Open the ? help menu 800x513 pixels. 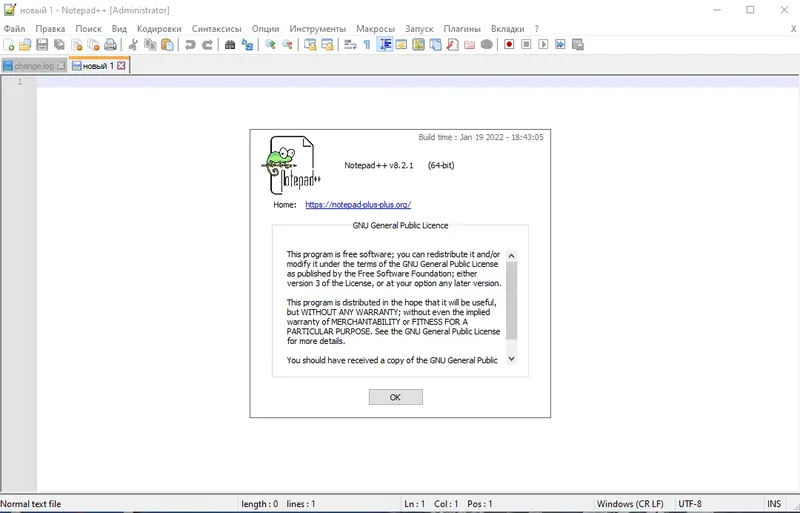coord(536,29)
